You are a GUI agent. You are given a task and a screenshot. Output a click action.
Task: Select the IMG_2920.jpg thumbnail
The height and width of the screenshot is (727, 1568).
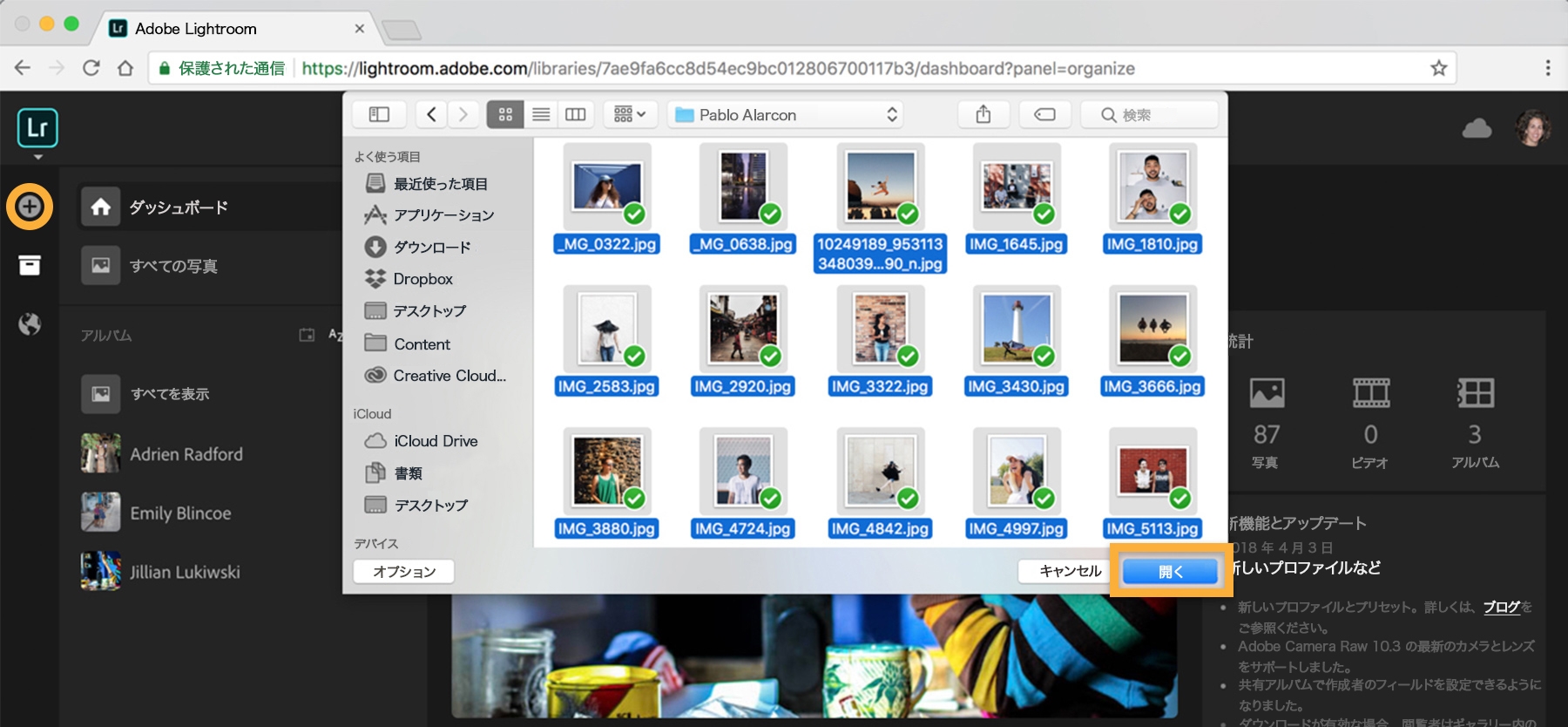(x=743, y=328)
